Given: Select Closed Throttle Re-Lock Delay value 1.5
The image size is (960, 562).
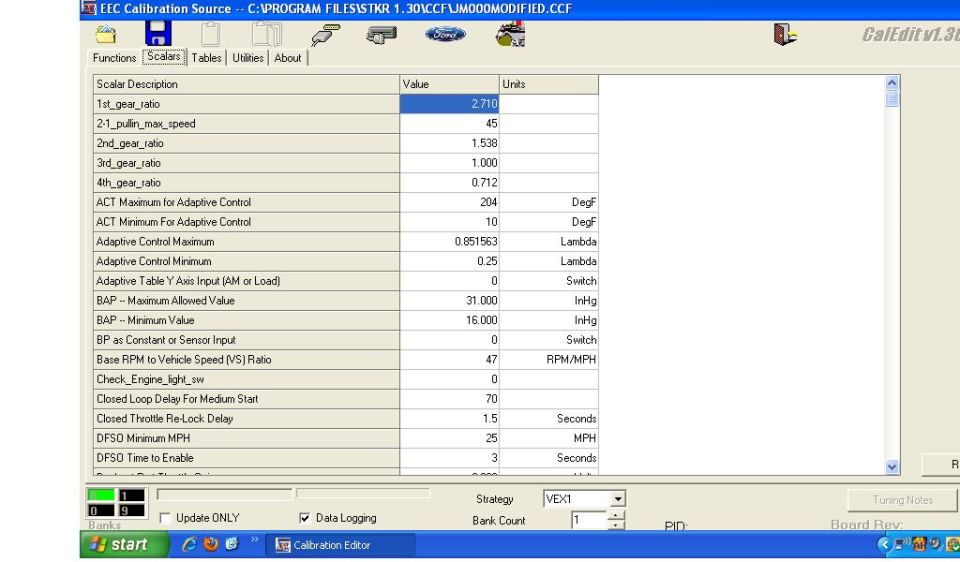Looking at the screenshot, I should [x=449, y=418].
